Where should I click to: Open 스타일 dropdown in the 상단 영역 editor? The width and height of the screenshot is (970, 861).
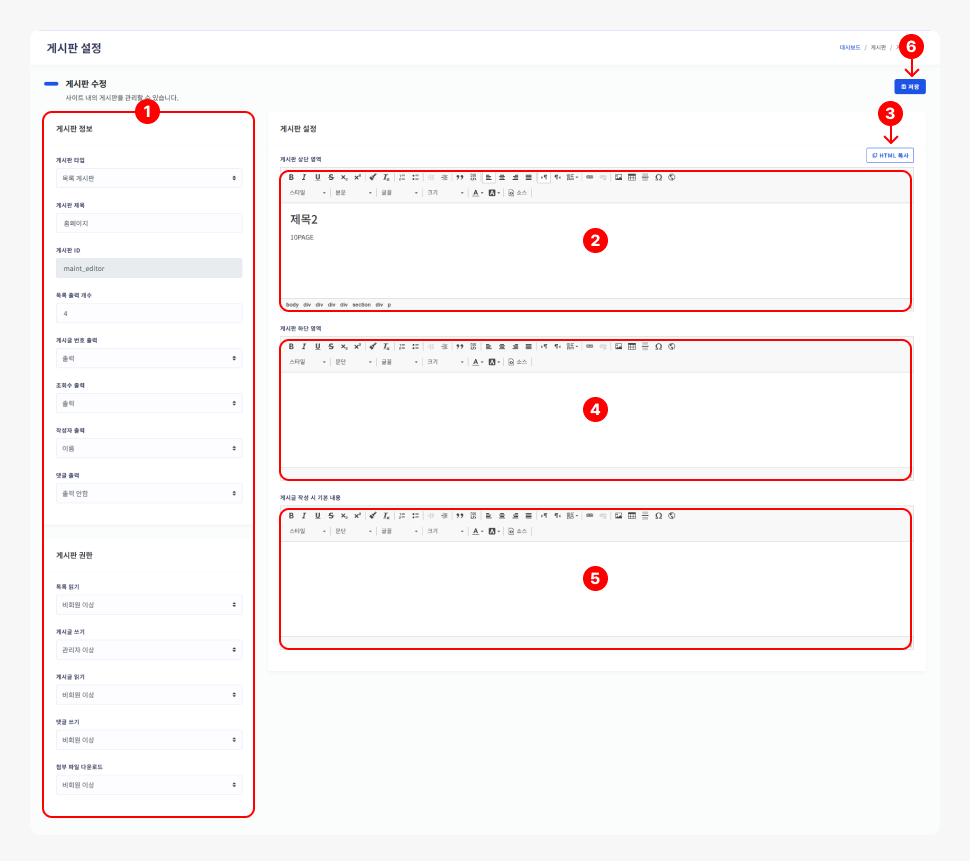tap(307, 193)
